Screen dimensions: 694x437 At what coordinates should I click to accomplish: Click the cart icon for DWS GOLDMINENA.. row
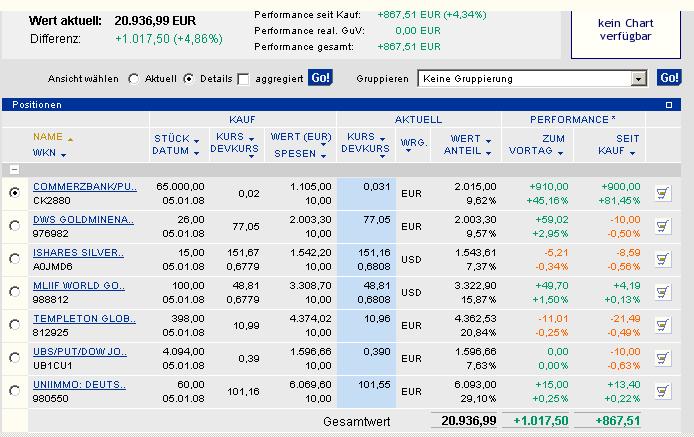(663, 226)
